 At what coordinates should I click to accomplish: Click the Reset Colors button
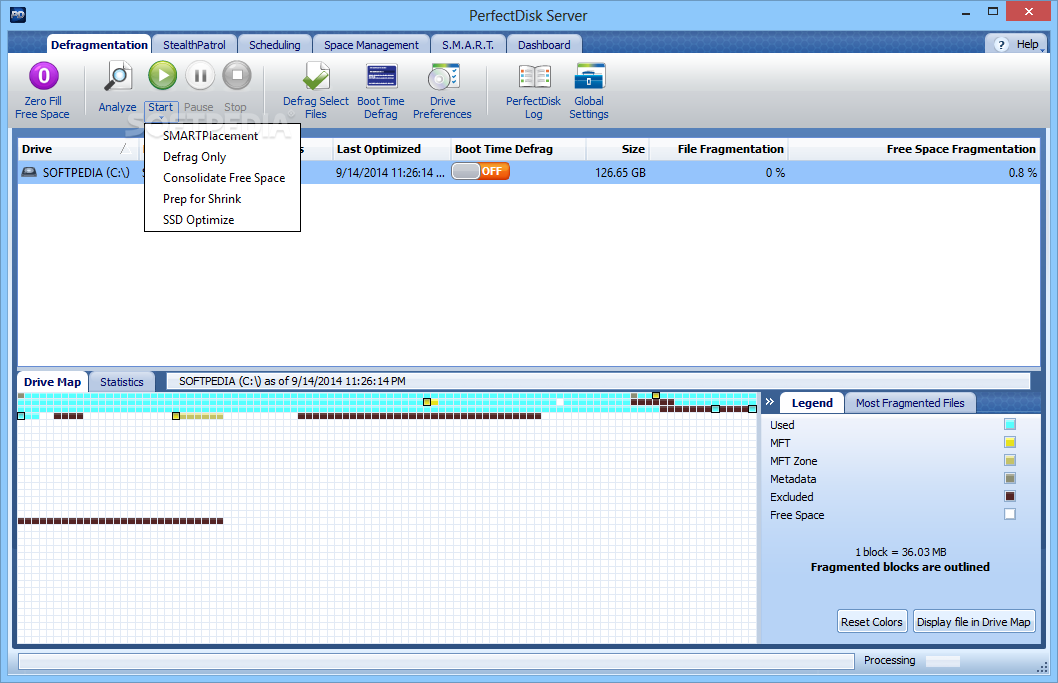pyautogui.click(x=871, y=622)
